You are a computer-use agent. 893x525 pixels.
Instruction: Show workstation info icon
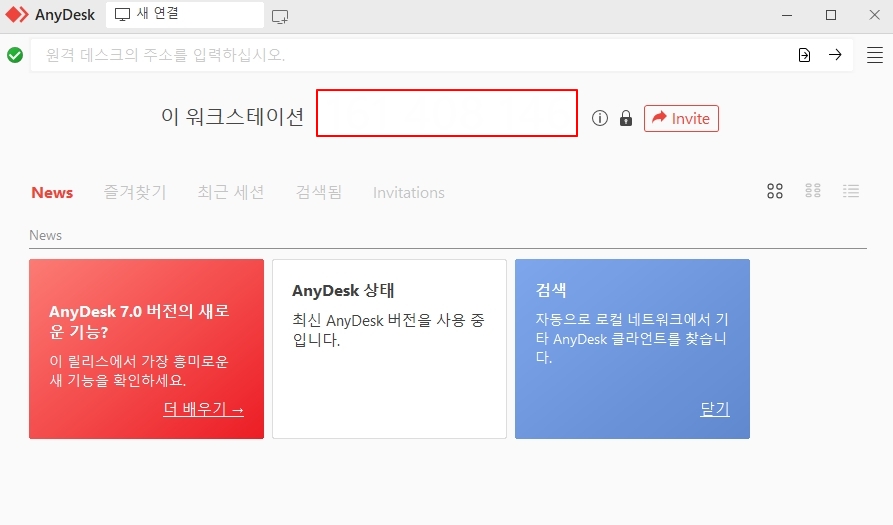pos(600,118)
